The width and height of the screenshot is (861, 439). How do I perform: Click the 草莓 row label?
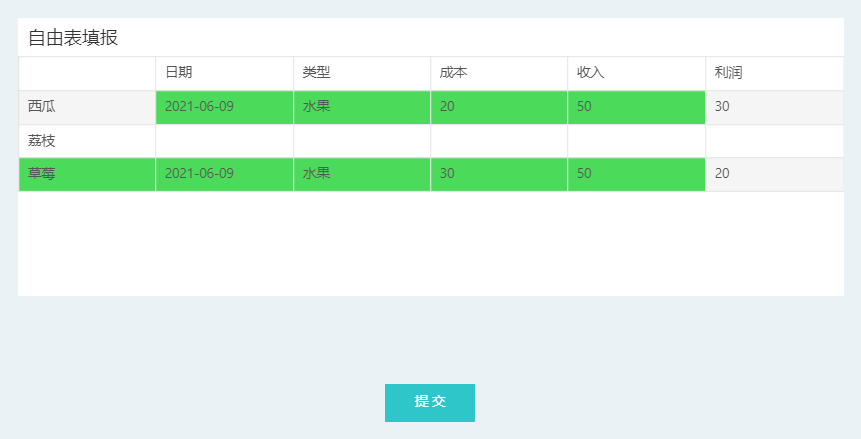(x=87, y=174)
